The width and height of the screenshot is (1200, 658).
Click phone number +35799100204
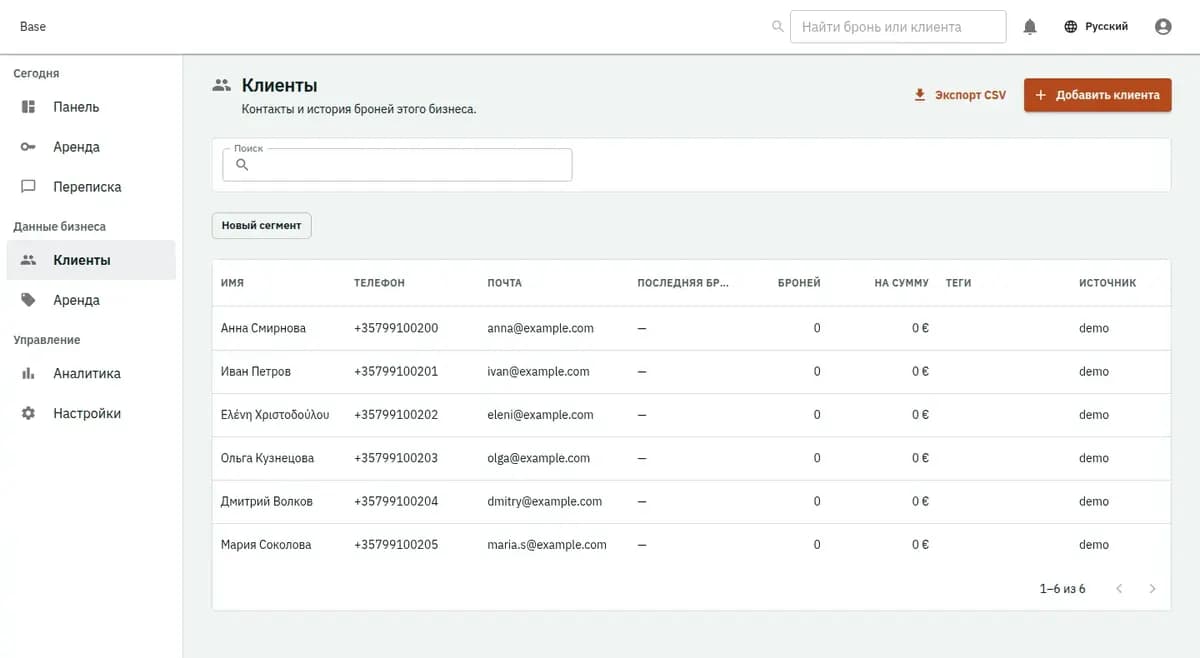[x=396, y=501]
